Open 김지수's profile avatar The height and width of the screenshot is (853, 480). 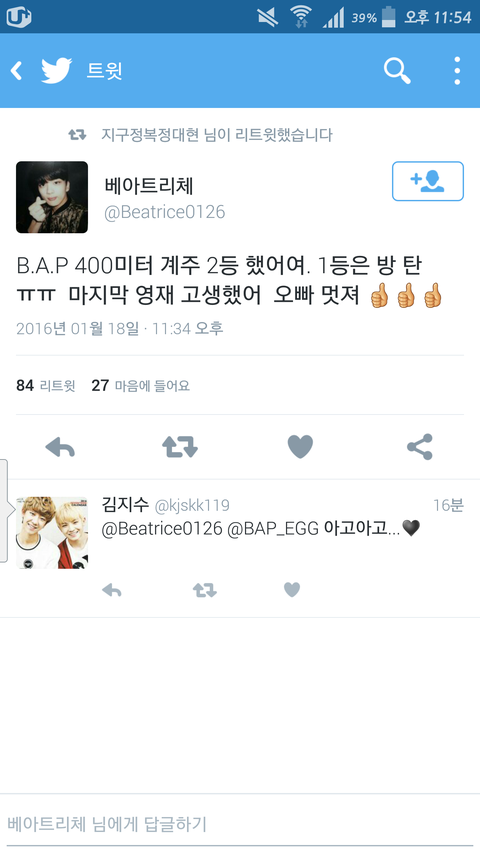coord(52,533)
